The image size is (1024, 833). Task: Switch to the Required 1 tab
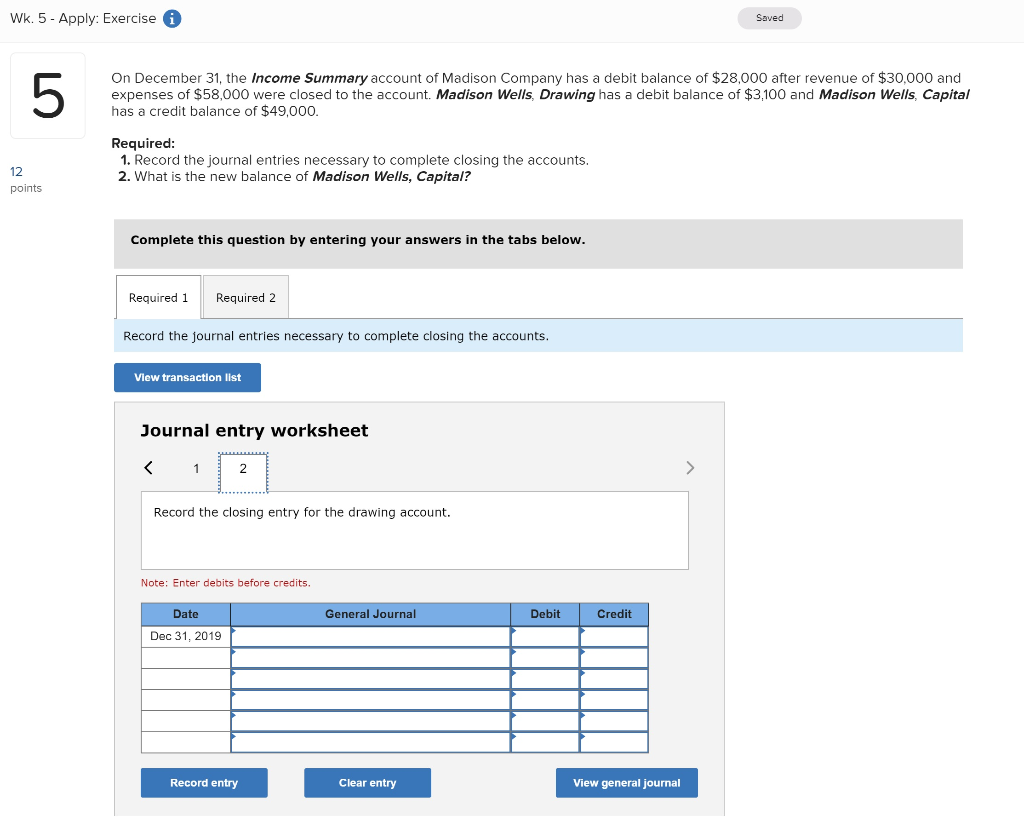point(157,296)
